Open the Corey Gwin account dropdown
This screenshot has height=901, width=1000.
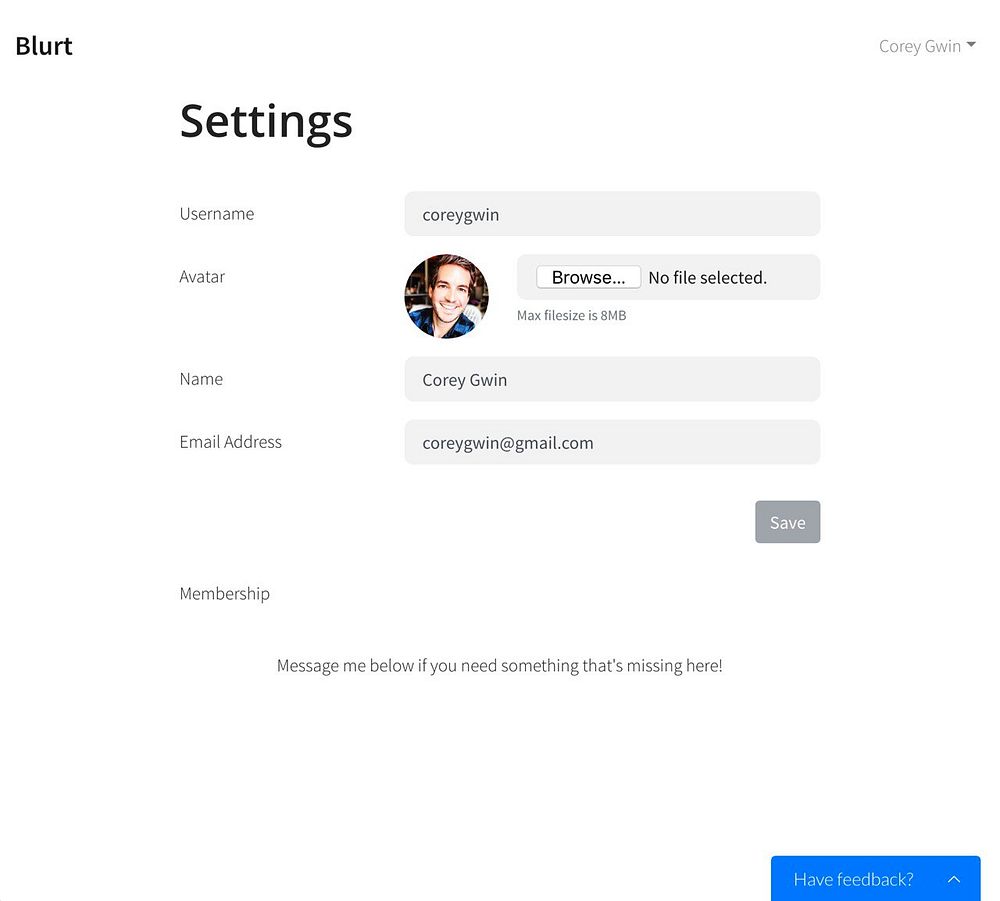927,46
